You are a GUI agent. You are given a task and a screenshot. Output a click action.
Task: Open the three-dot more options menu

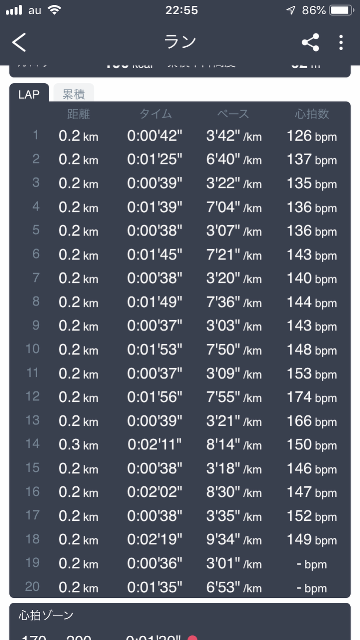point(340,42)
